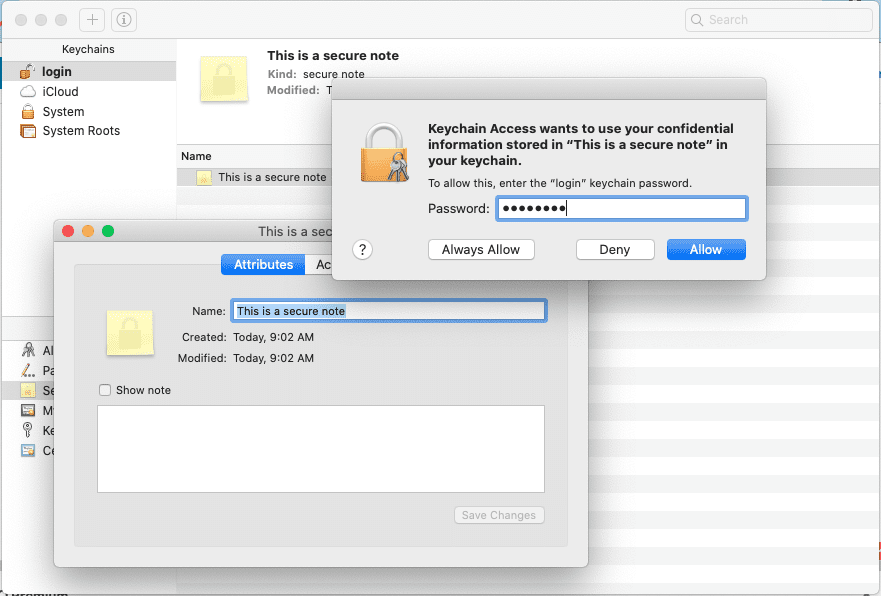Select the iCloud keychain
Viewport: 881px width, 596px height.
point(60,92)
